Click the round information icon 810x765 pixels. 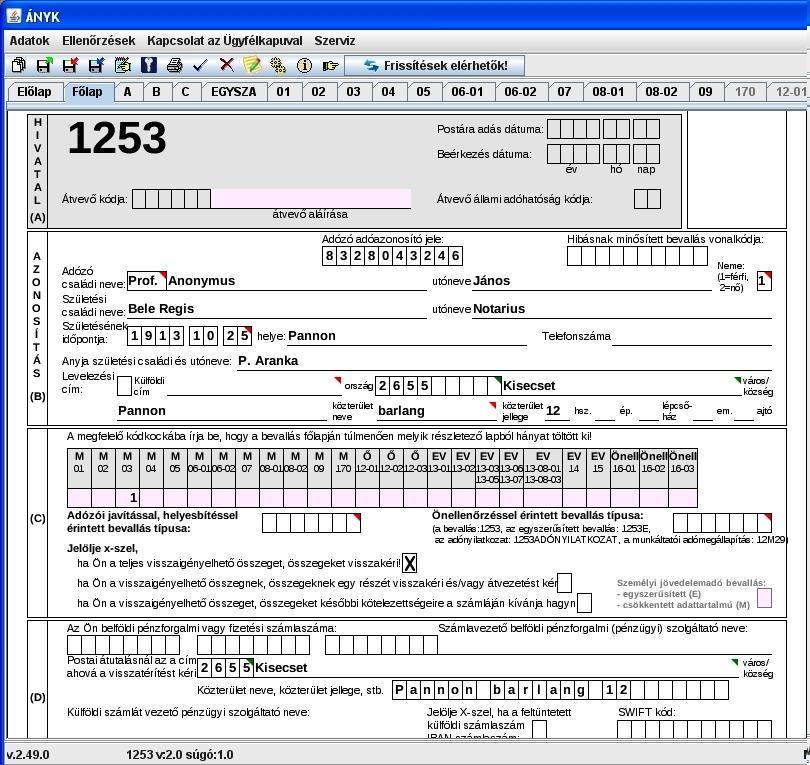coord(304,65)
